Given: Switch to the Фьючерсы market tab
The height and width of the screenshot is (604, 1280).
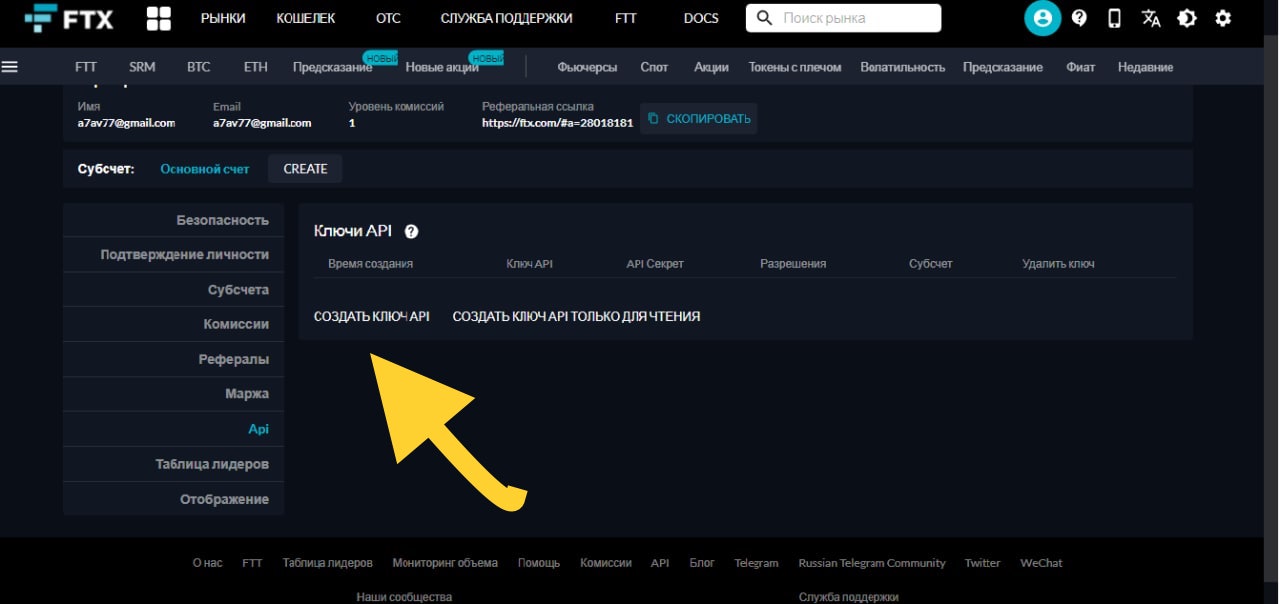Looking at the screenshot, I should pos(587,66).
